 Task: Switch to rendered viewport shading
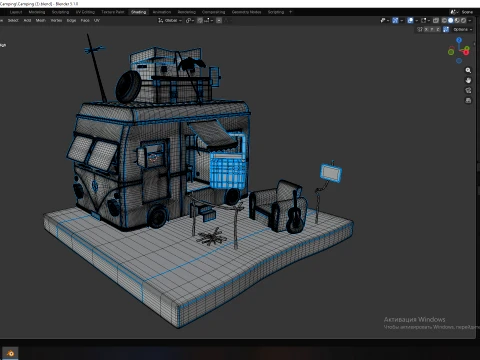click(463, 21)
